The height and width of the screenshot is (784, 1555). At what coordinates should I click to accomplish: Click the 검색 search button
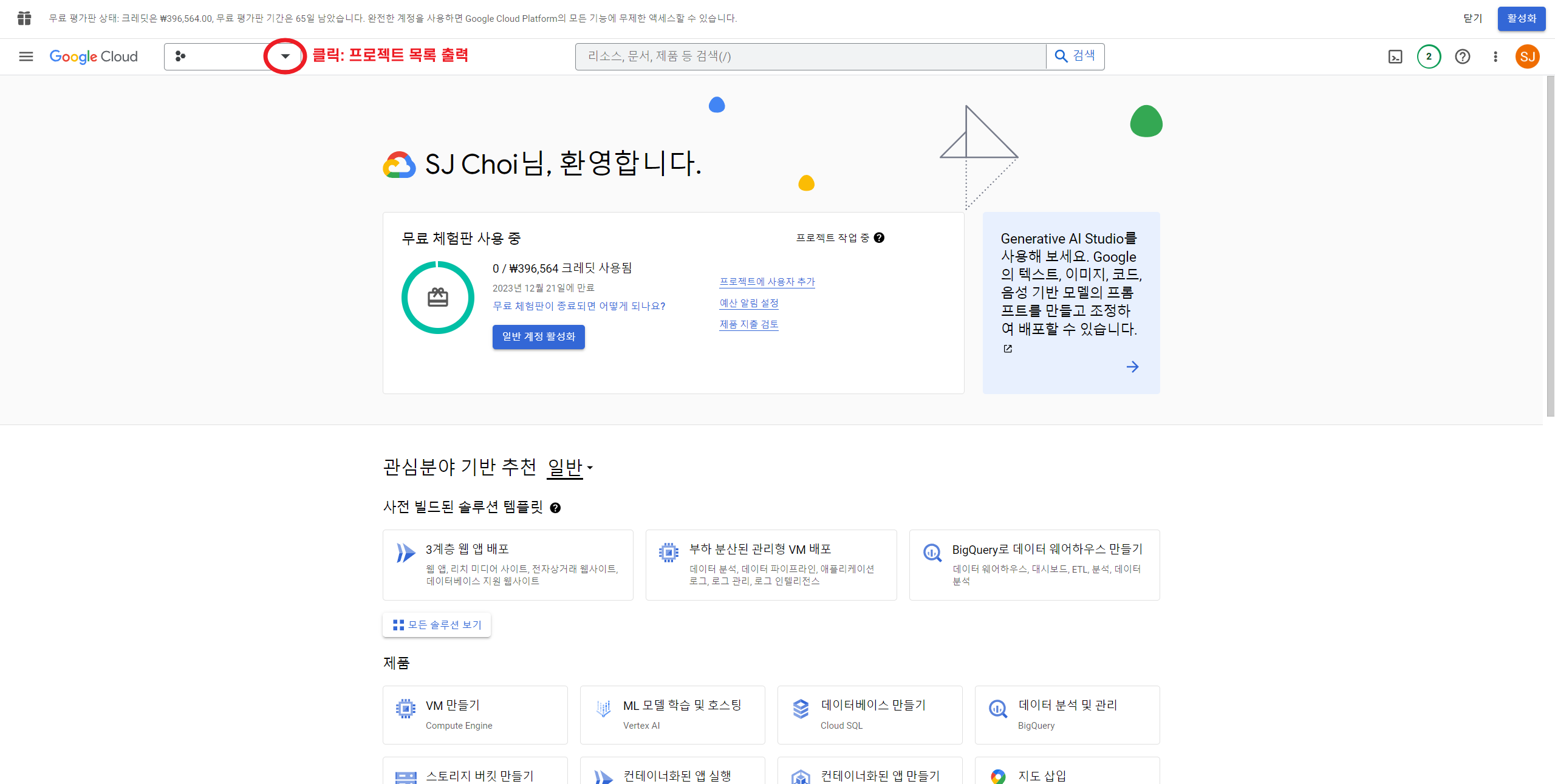point(1075,56)
